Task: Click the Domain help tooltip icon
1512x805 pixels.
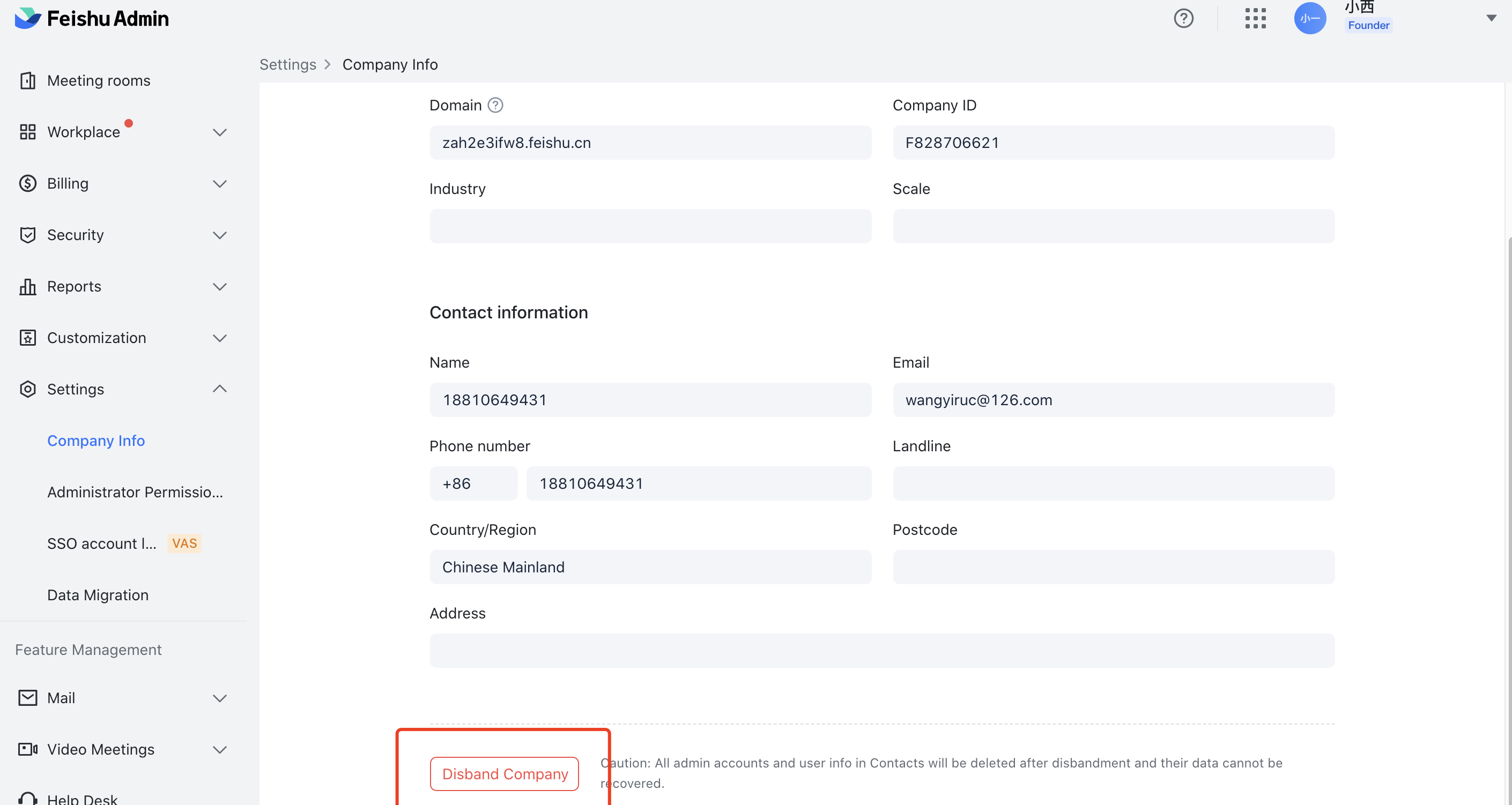Action: pos(495,105)
